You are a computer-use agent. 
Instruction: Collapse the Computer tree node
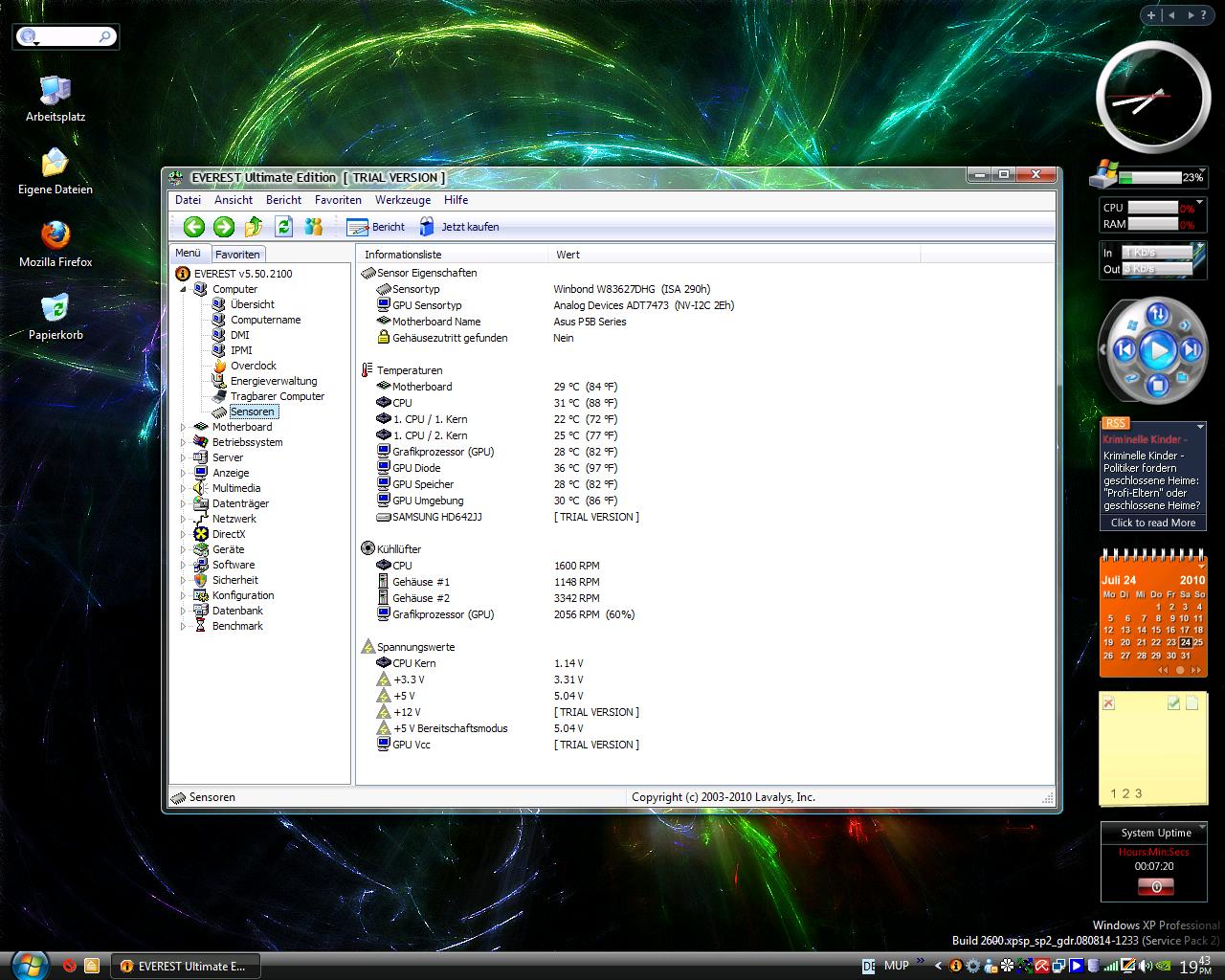click(184, 289)
